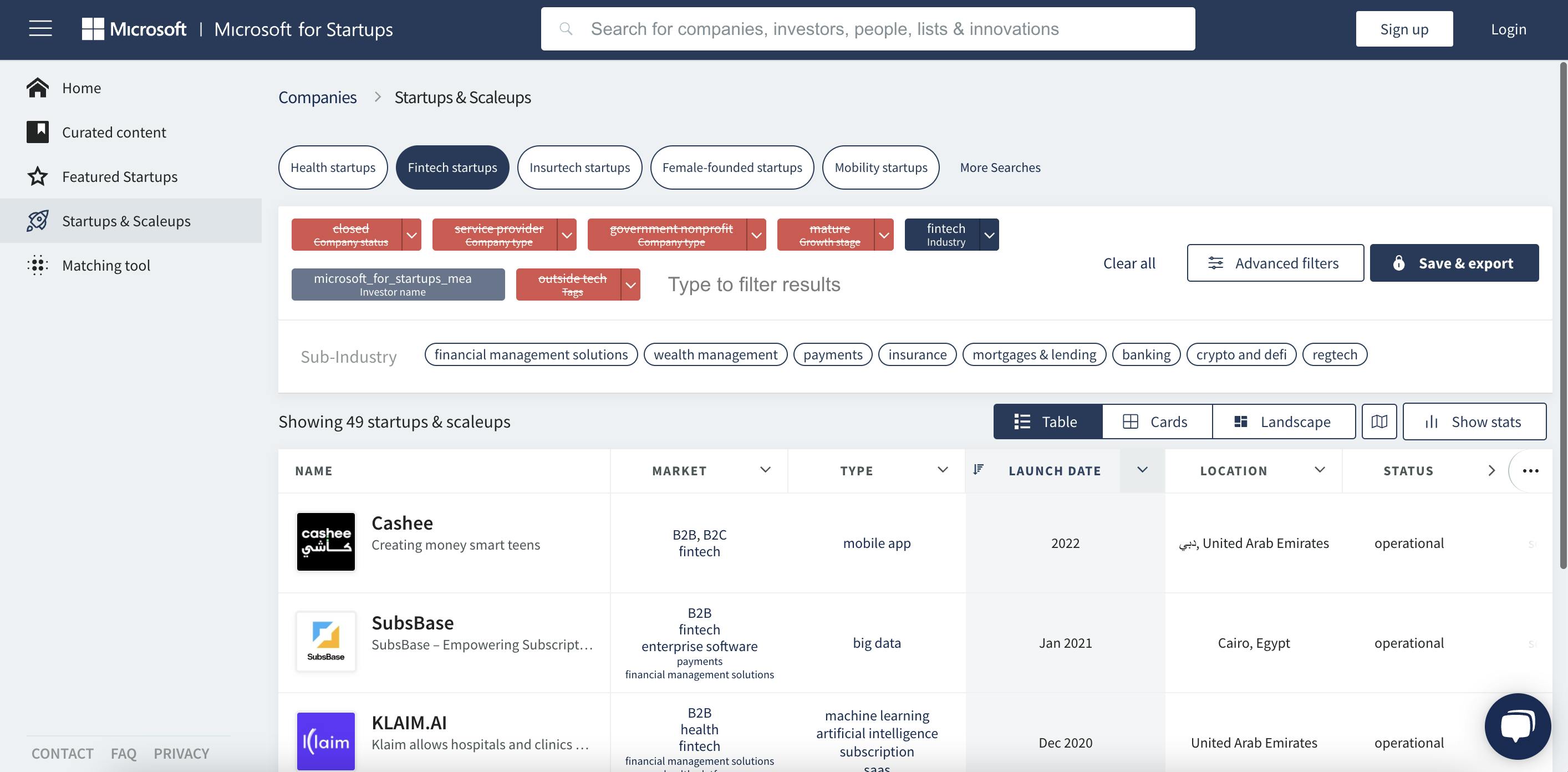Toggle the Mobility startups chip
Viewport: 1568px width, 772px height.
(x=881, y=167)
